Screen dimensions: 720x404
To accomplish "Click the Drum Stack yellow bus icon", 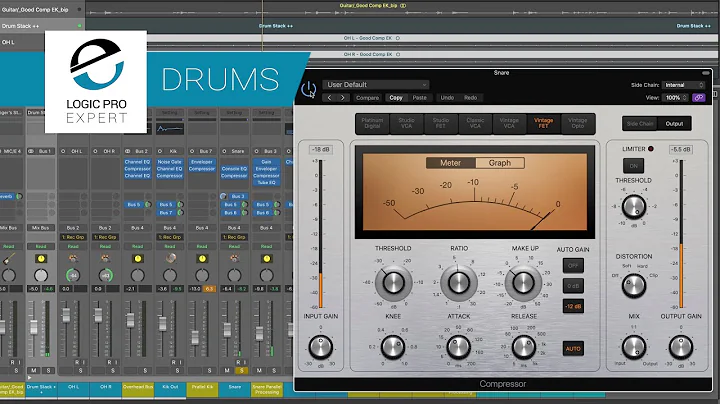I will [41, 259].
